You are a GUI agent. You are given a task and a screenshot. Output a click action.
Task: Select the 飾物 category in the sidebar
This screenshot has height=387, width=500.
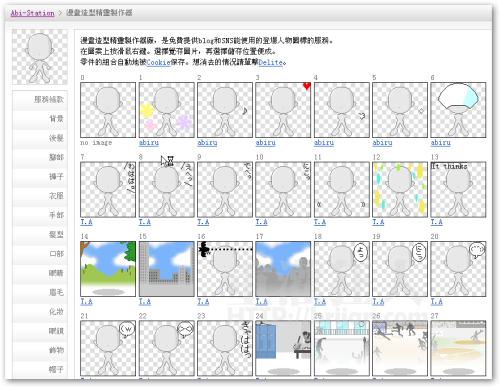[x=40, y=351]
